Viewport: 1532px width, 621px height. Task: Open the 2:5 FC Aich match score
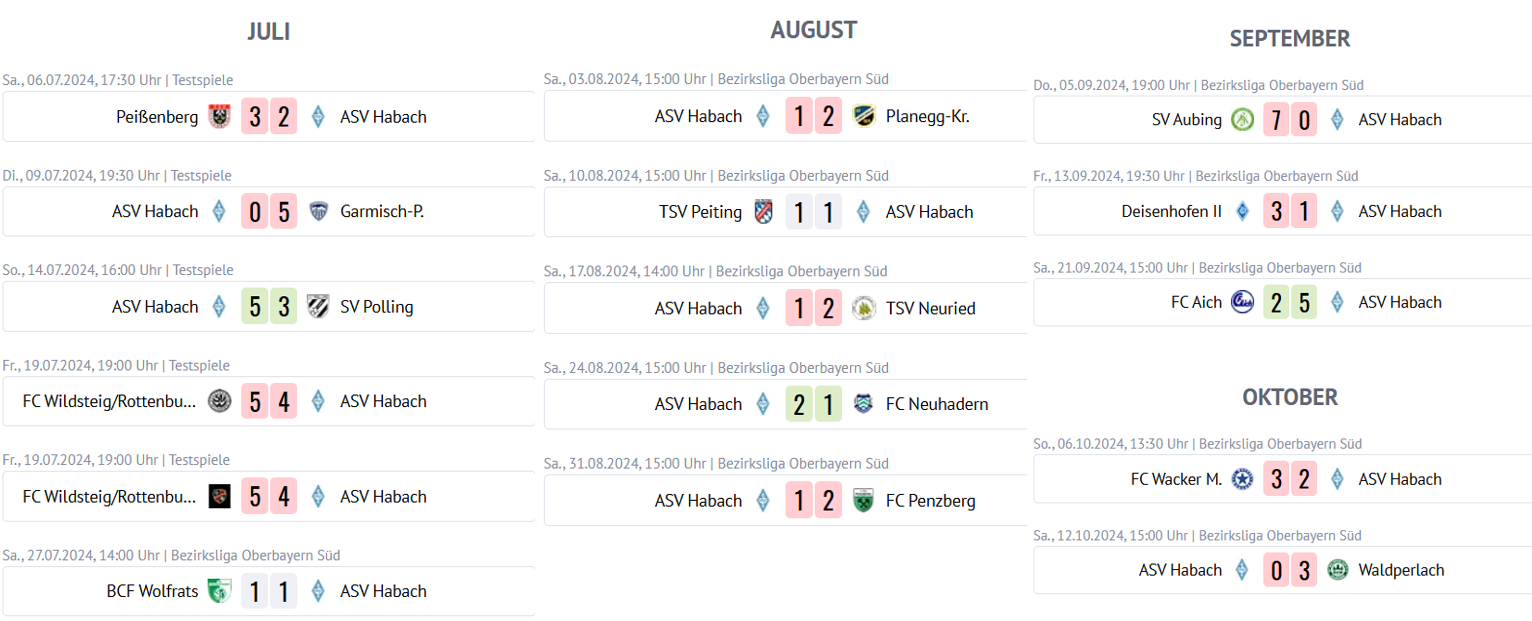(1290, 302)
